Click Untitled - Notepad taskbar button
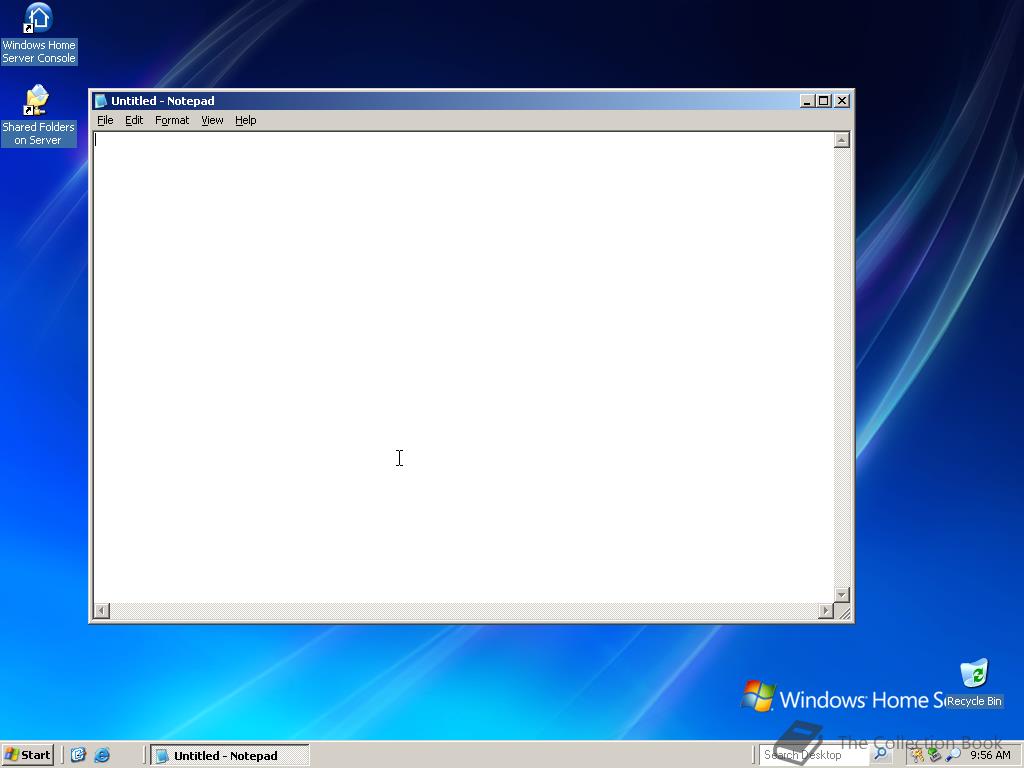Viewport: 1024px width, 768px height. coord(230,756)
